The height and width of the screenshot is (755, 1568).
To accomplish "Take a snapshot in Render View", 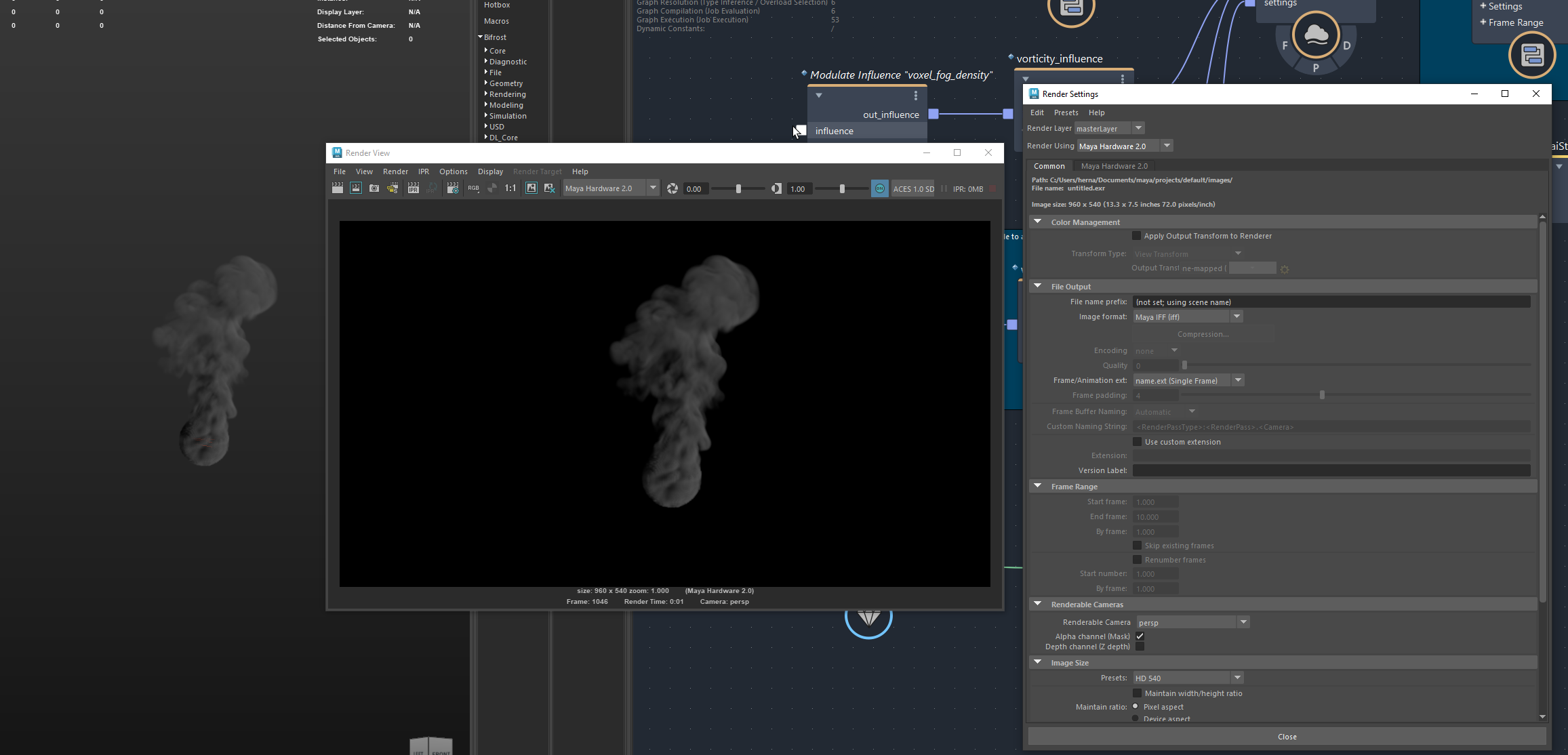I will (374, 188).
